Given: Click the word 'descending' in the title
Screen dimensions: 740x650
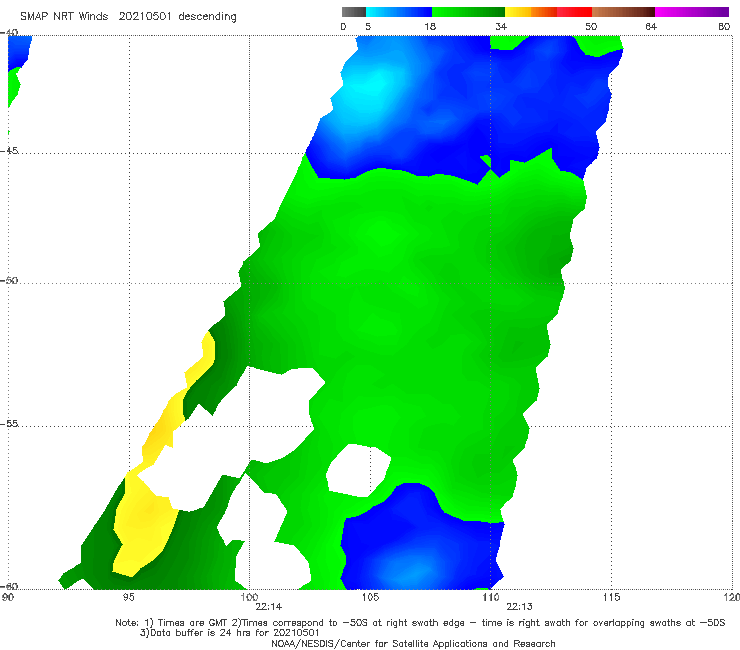Looking at the screenshot, I should point(207,17).
